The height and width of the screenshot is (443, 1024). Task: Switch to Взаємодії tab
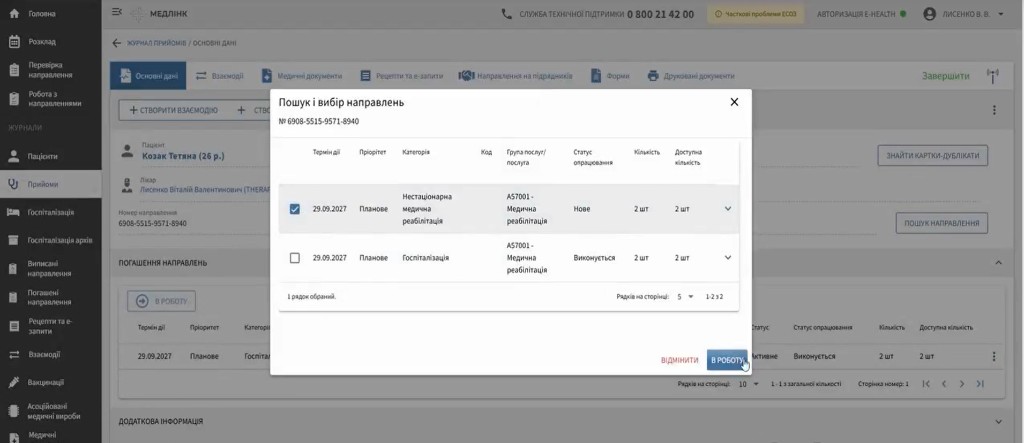point(219,76)
